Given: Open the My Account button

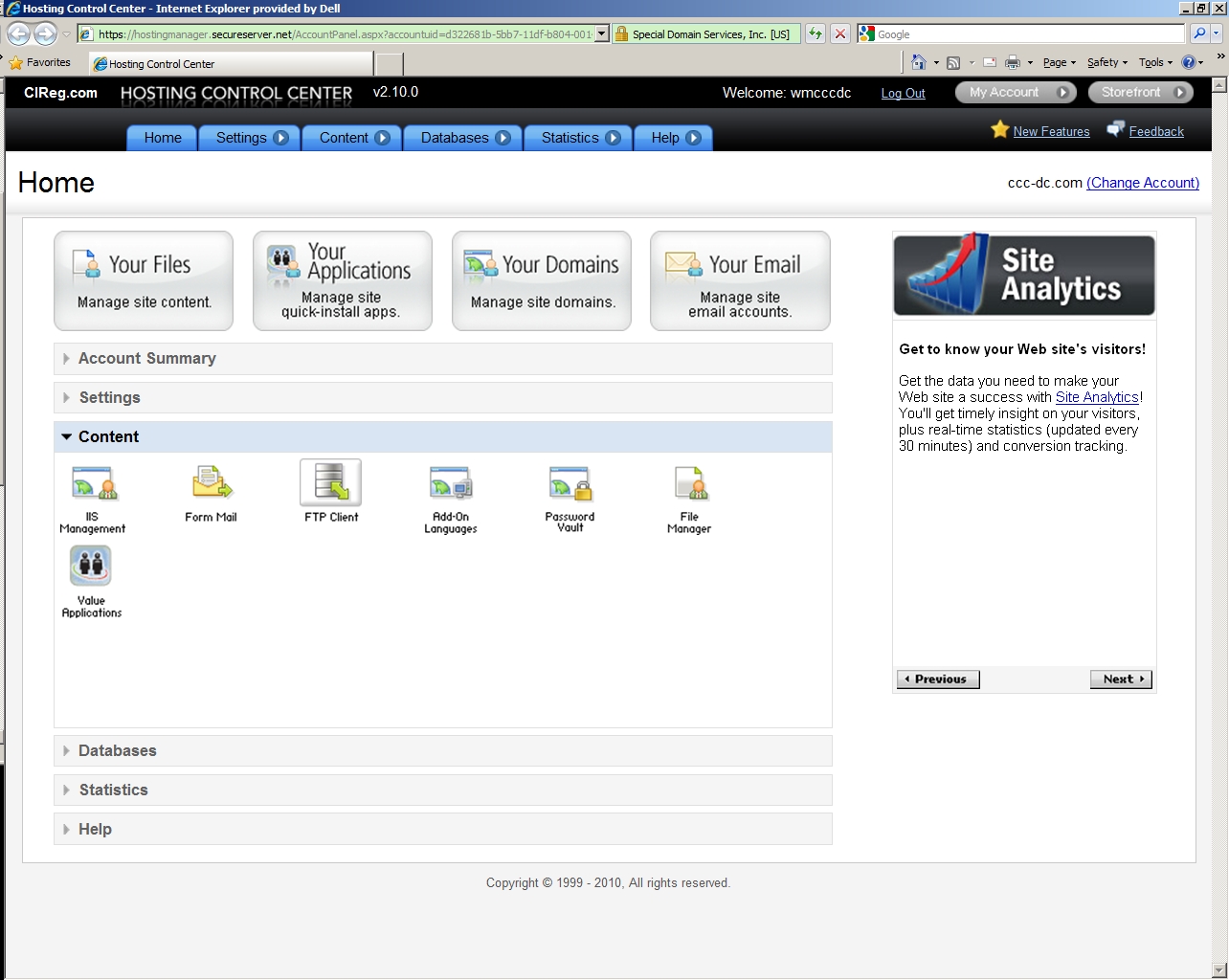Looking at the screenshot, I should 1016,92.
